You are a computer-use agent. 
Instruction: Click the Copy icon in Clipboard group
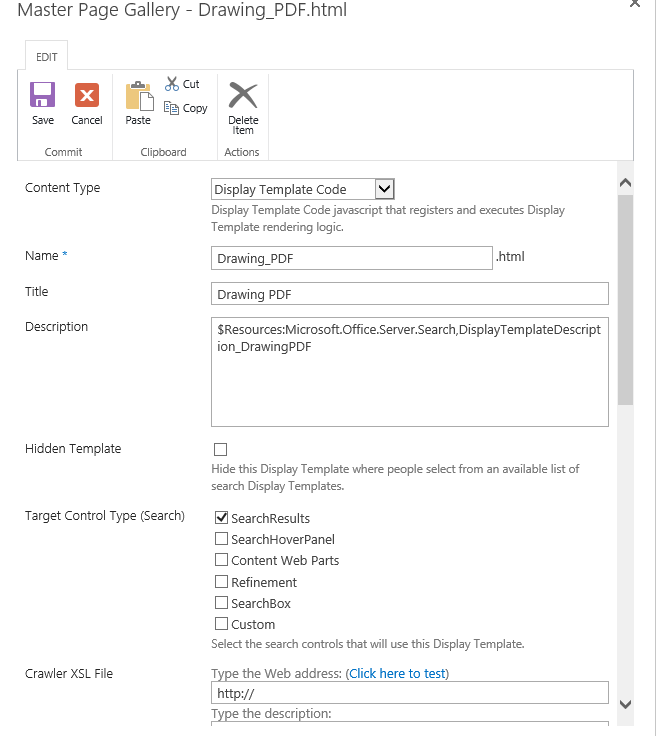click(171, 108)
